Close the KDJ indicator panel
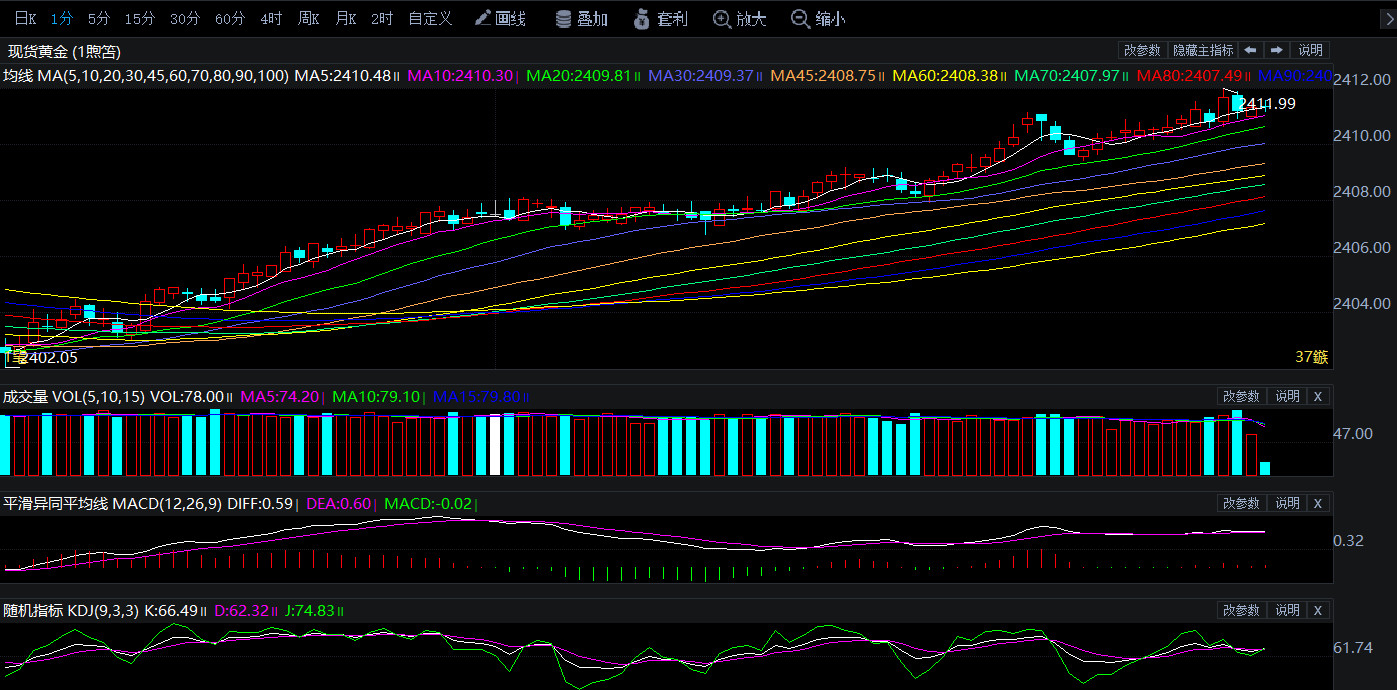 pos(1318,610)
